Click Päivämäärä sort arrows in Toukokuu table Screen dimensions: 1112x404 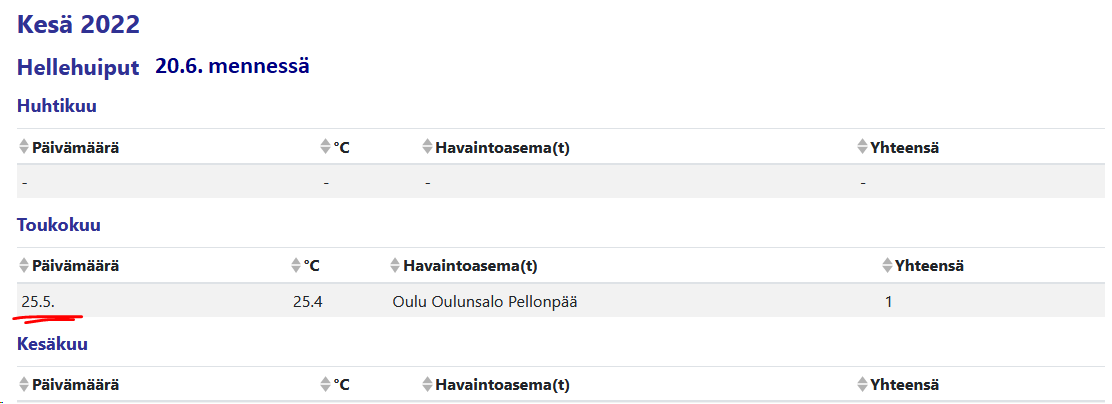coord(24,266)
